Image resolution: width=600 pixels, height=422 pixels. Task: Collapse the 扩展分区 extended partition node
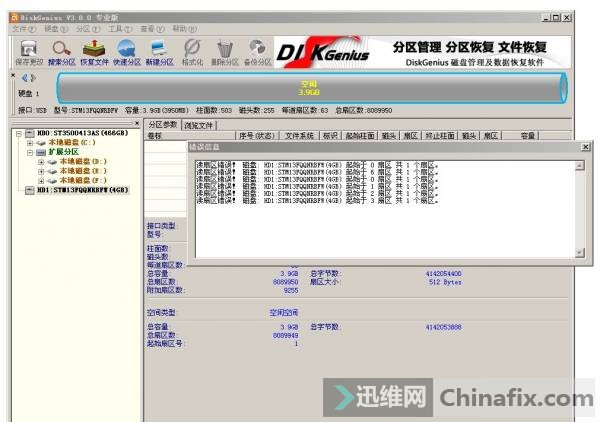[x=30, y=152]
